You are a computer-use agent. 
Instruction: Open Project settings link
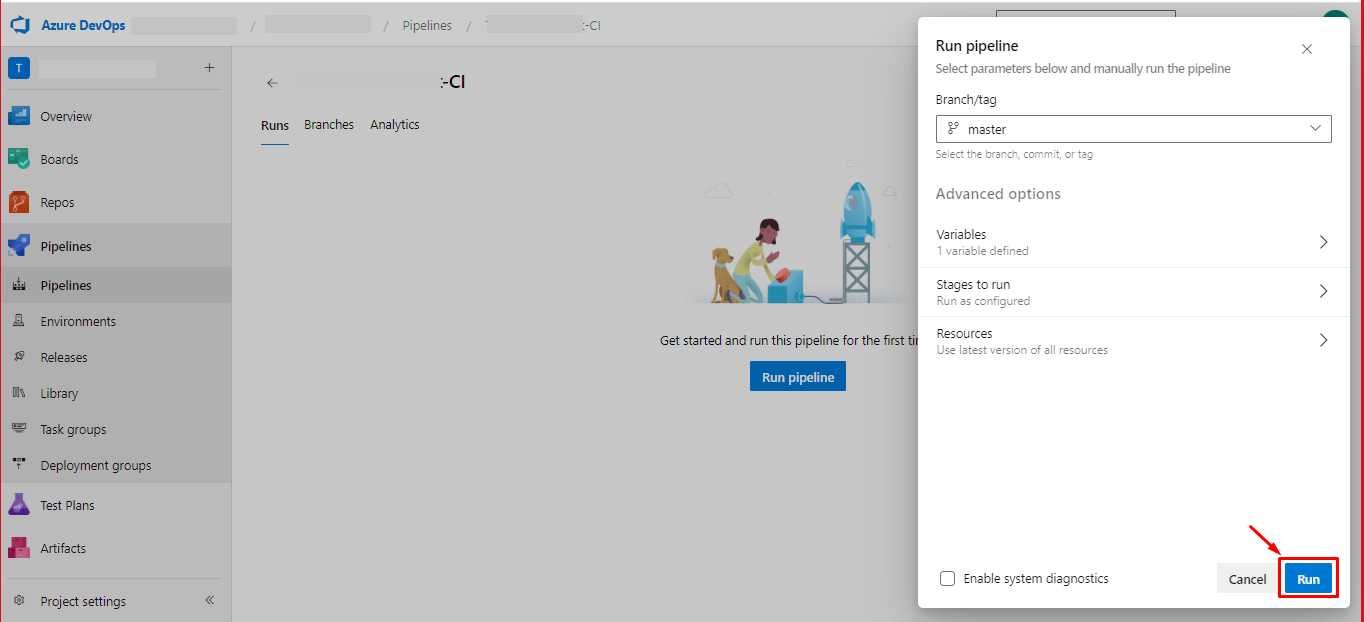pos(83,601)
